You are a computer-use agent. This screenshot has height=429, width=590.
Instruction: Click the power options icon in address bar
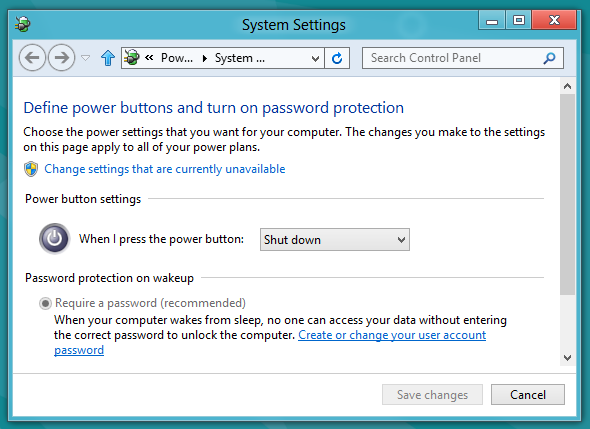click(132, 58)
